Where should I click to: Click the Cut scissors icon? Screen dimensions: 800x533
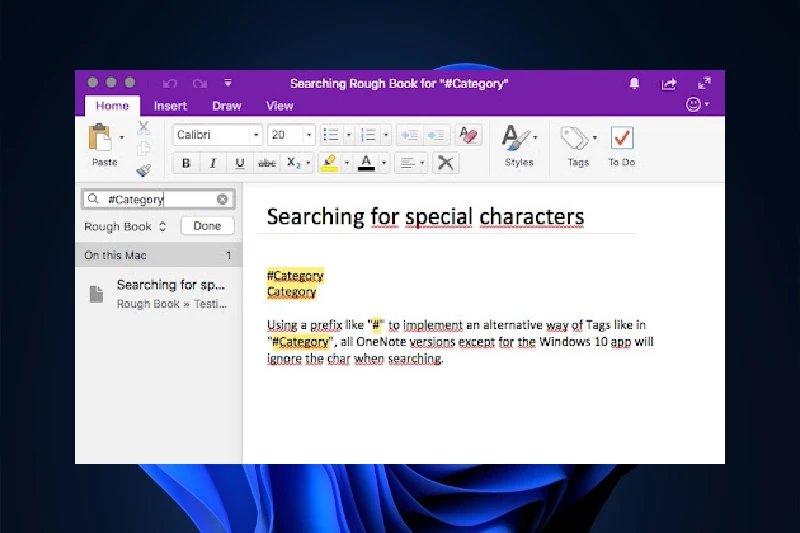[143, 128]
